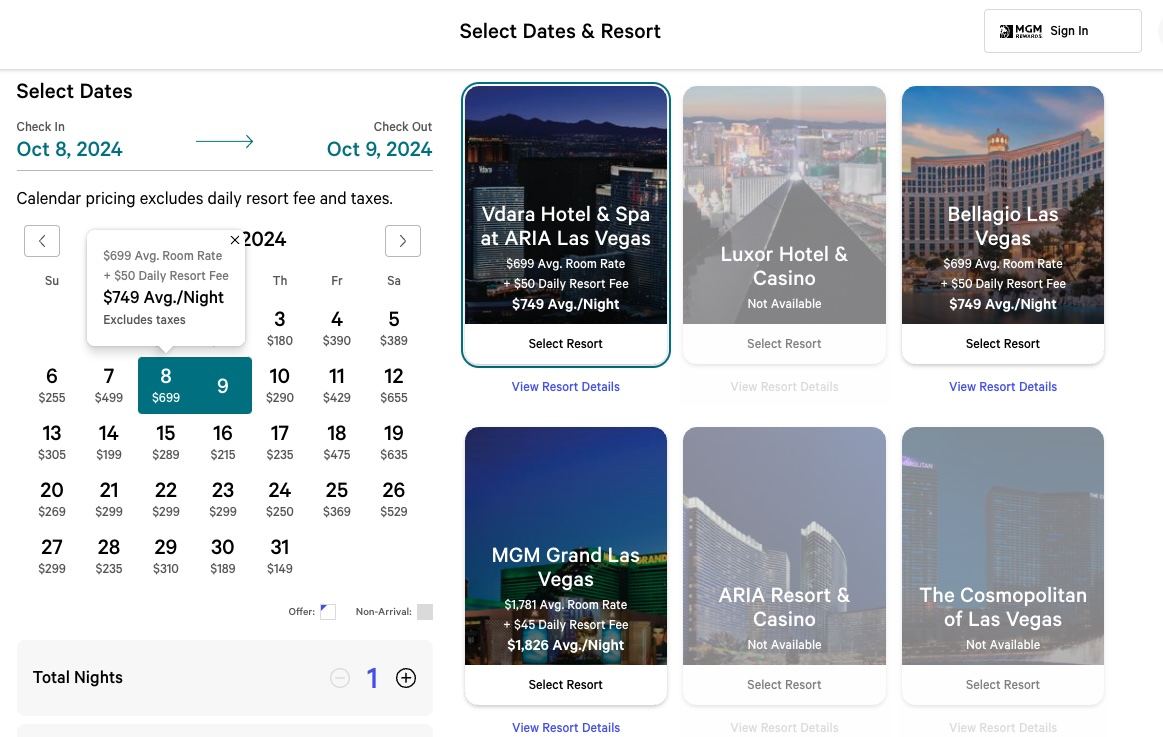View Resort Details for ARIA Resort & Casino
The width and height of the screenshot is (1163, 737).
coord(784,727)
